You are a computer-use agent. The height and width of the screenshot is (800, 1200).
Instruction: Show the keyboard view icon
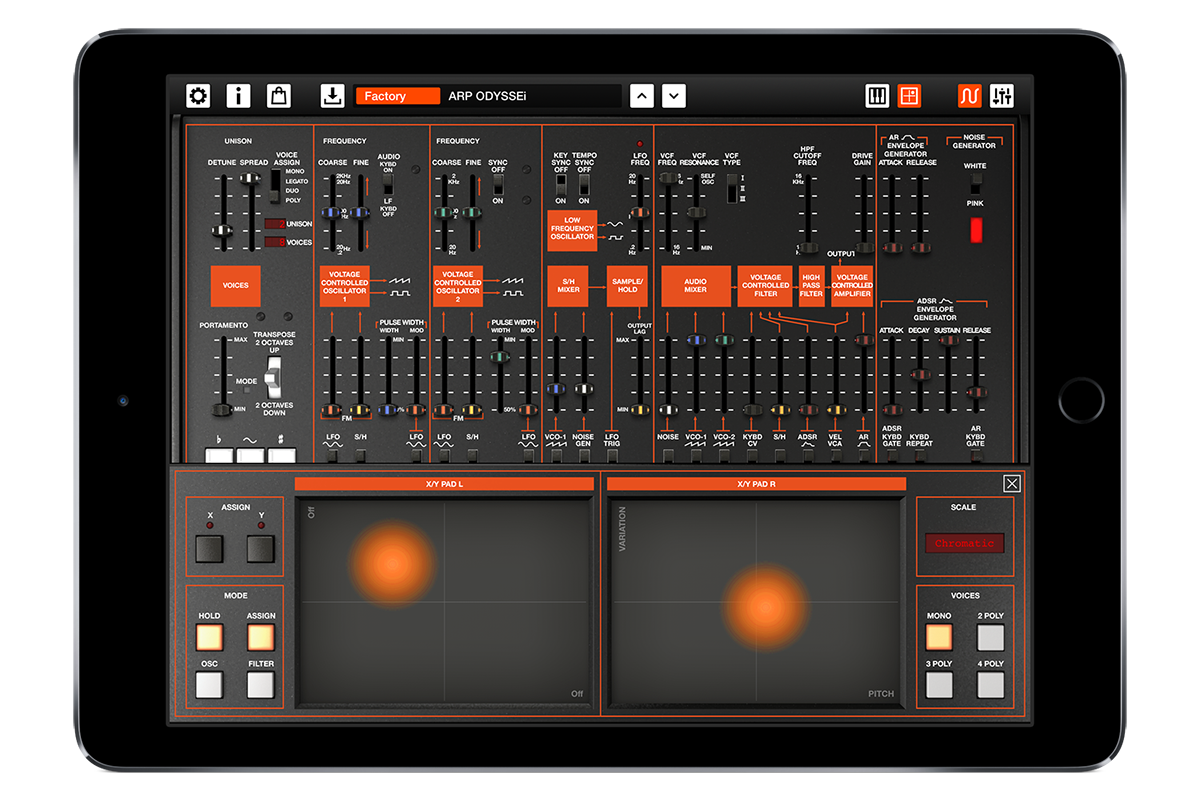877,96
